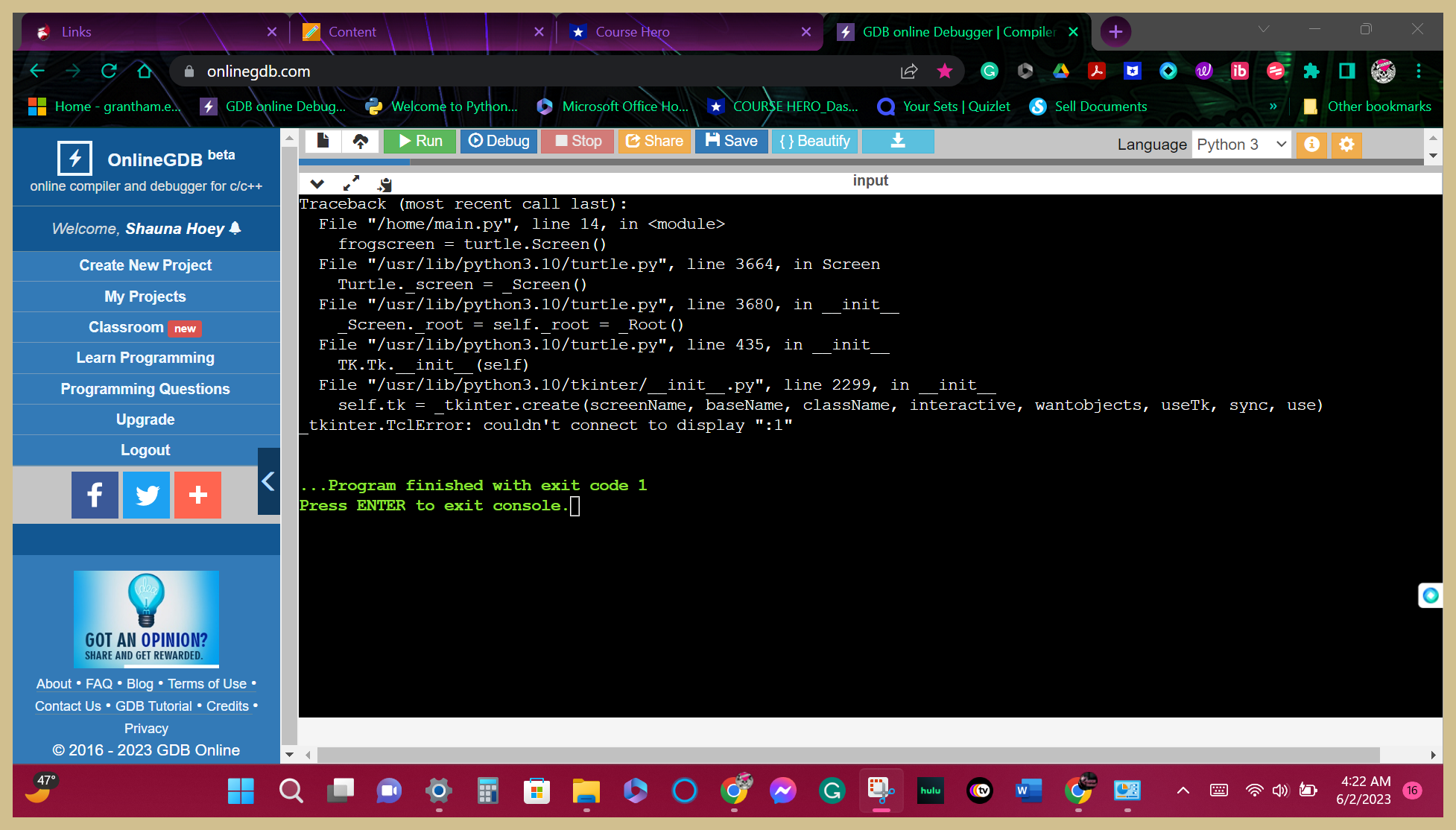Share on Twitter icon

[x=146, y=495]
